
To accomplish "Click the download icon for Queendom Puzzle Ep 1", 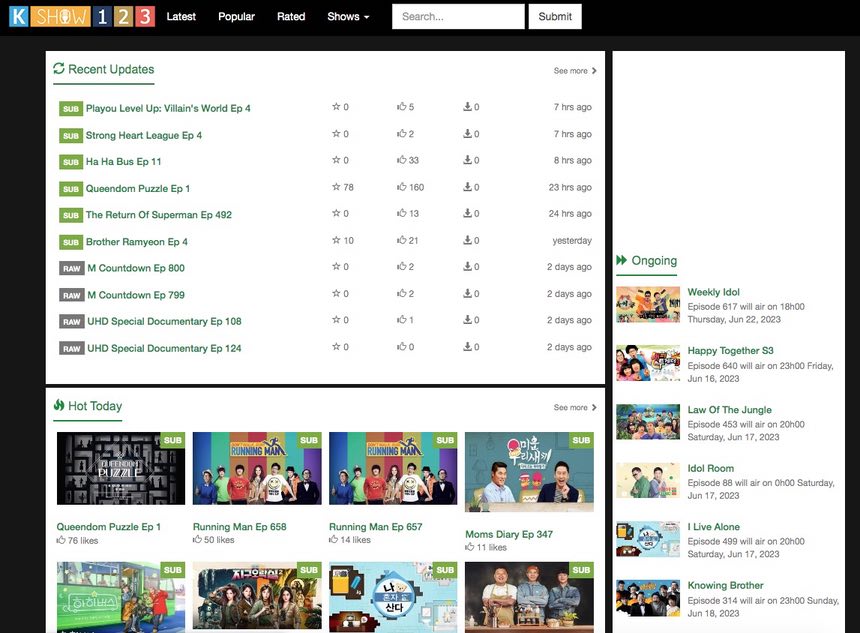I will point(466,187).
